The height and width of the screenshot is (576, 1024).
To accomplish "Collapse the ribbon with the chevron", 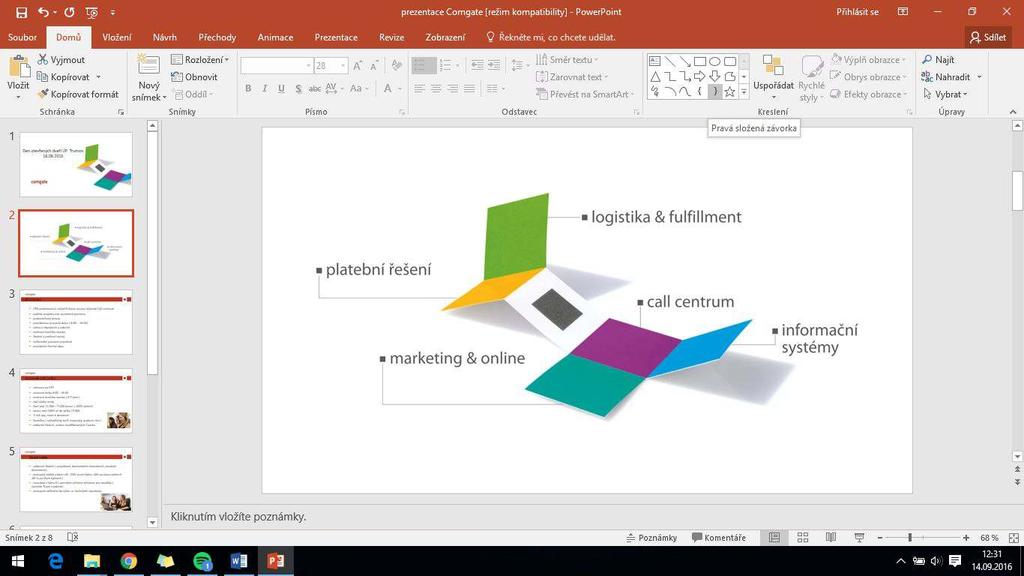I will click(1013, 112).
